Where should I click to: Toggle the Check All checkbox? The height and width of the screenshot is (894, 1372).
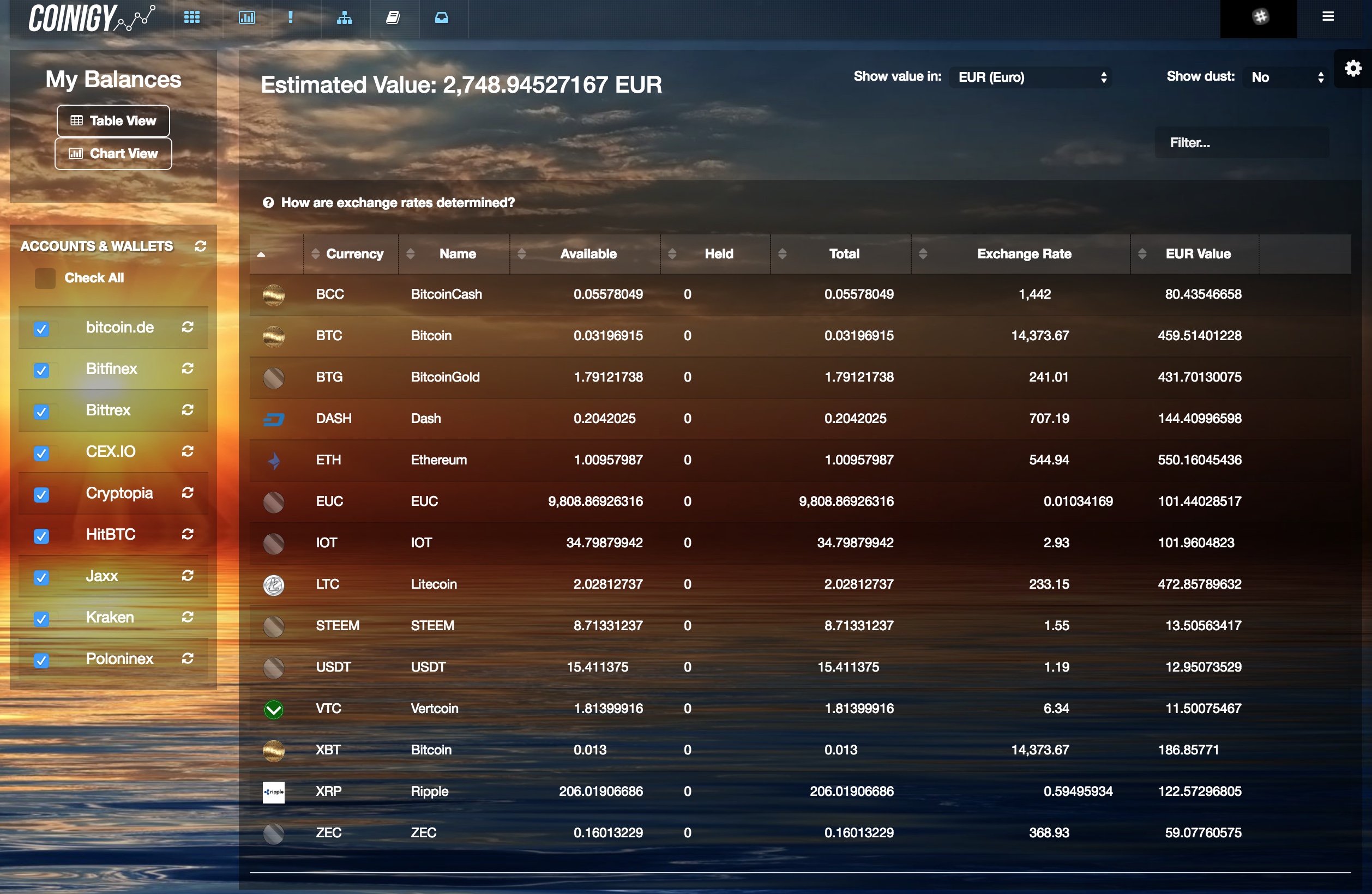click(x=45, y=279)
